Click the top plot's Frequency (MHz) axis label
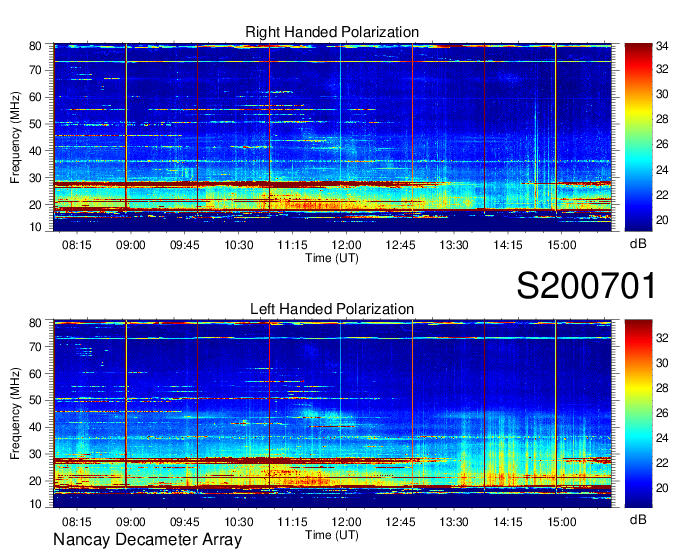The height and width of the screenshot is (552, 680). point(15,137)
